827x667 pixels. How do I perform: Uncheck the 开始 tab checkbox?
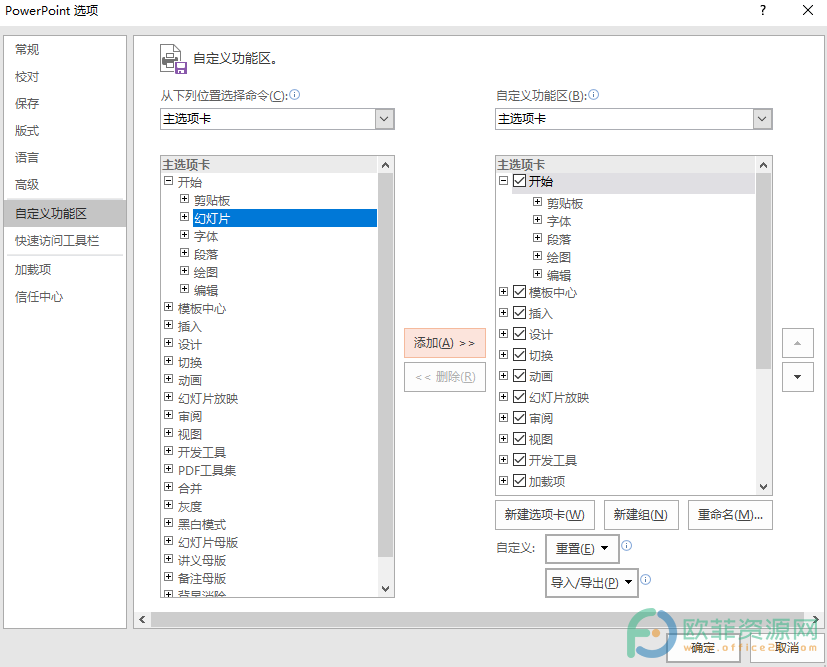click(x=520, y=181)
